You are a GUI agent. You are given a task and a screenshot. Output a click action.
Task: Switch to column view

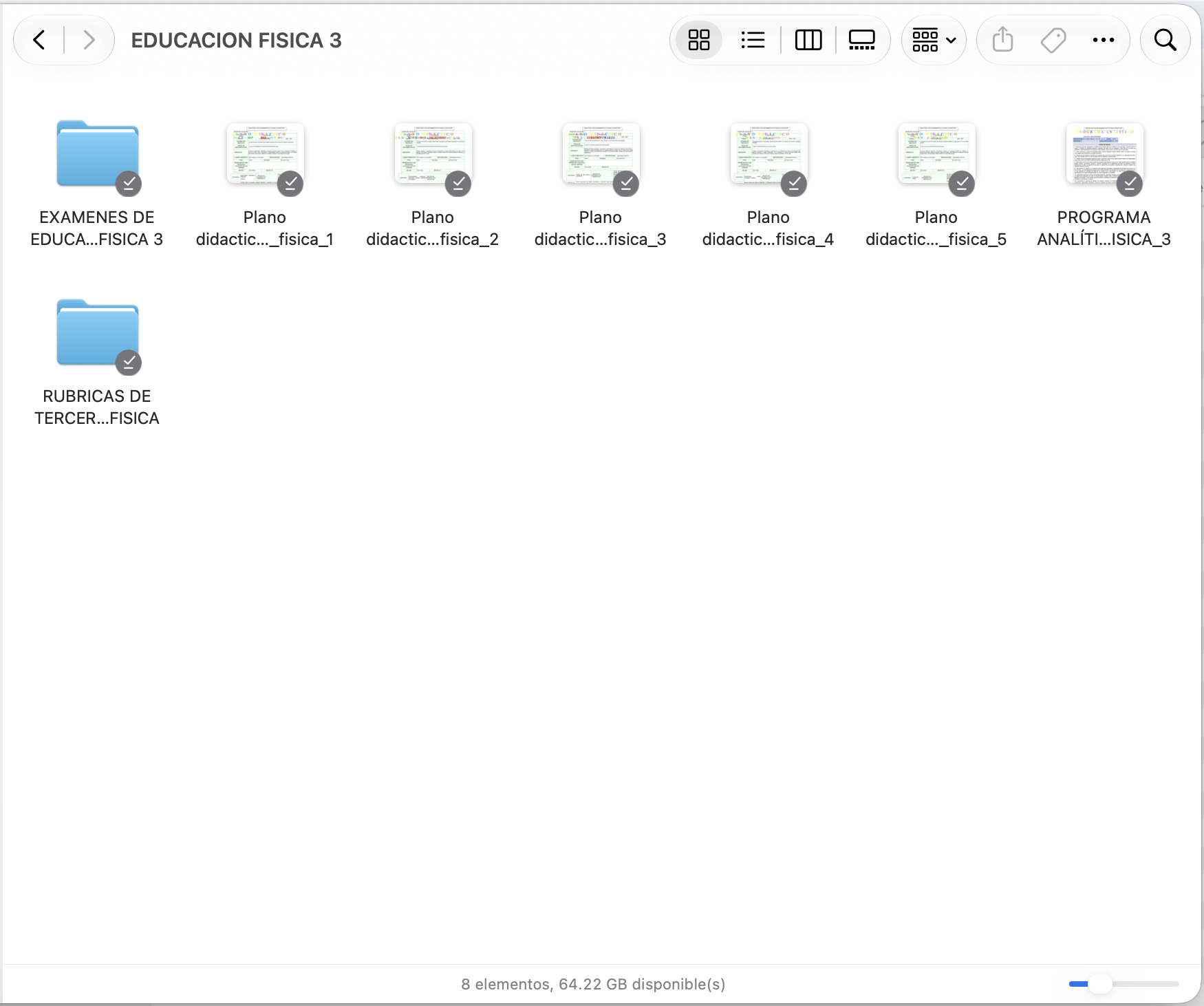[x=808, y=40]
